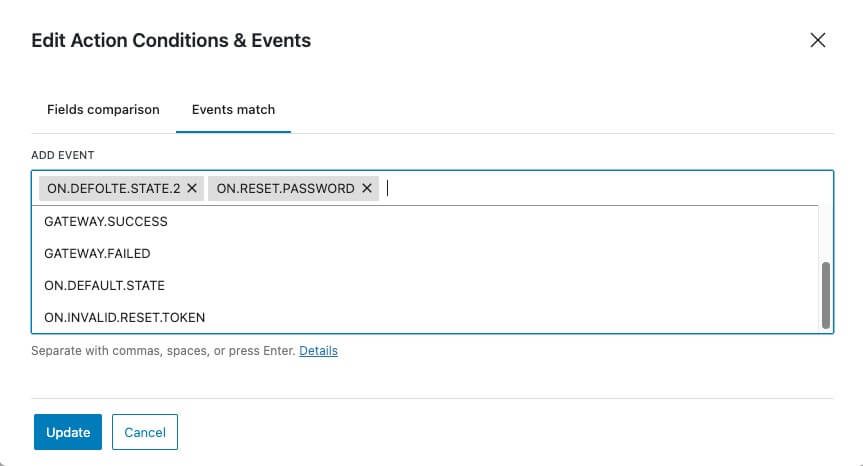The width and height of the screenshot is (863, 466).
Task: Select the Events match tab
Action: (x=233, y=110)
